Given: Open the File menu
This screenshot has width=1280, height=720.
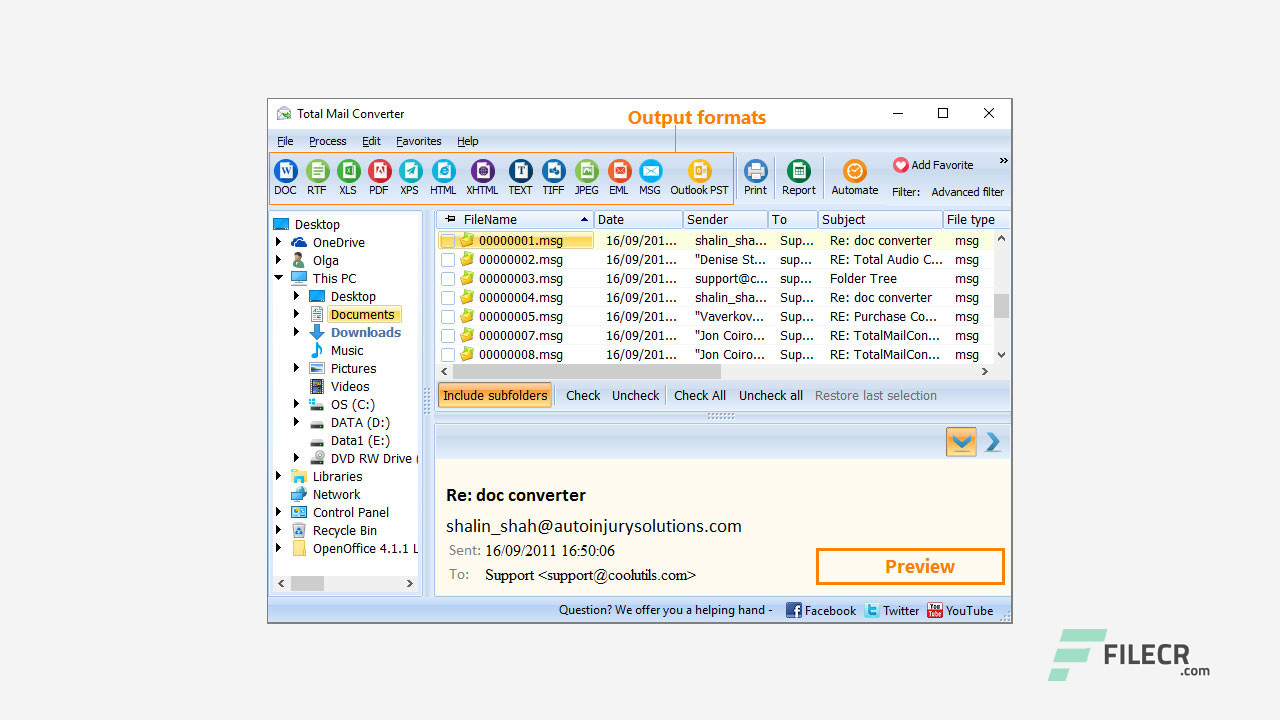Looking at the screenshot, I should point(285,141).
